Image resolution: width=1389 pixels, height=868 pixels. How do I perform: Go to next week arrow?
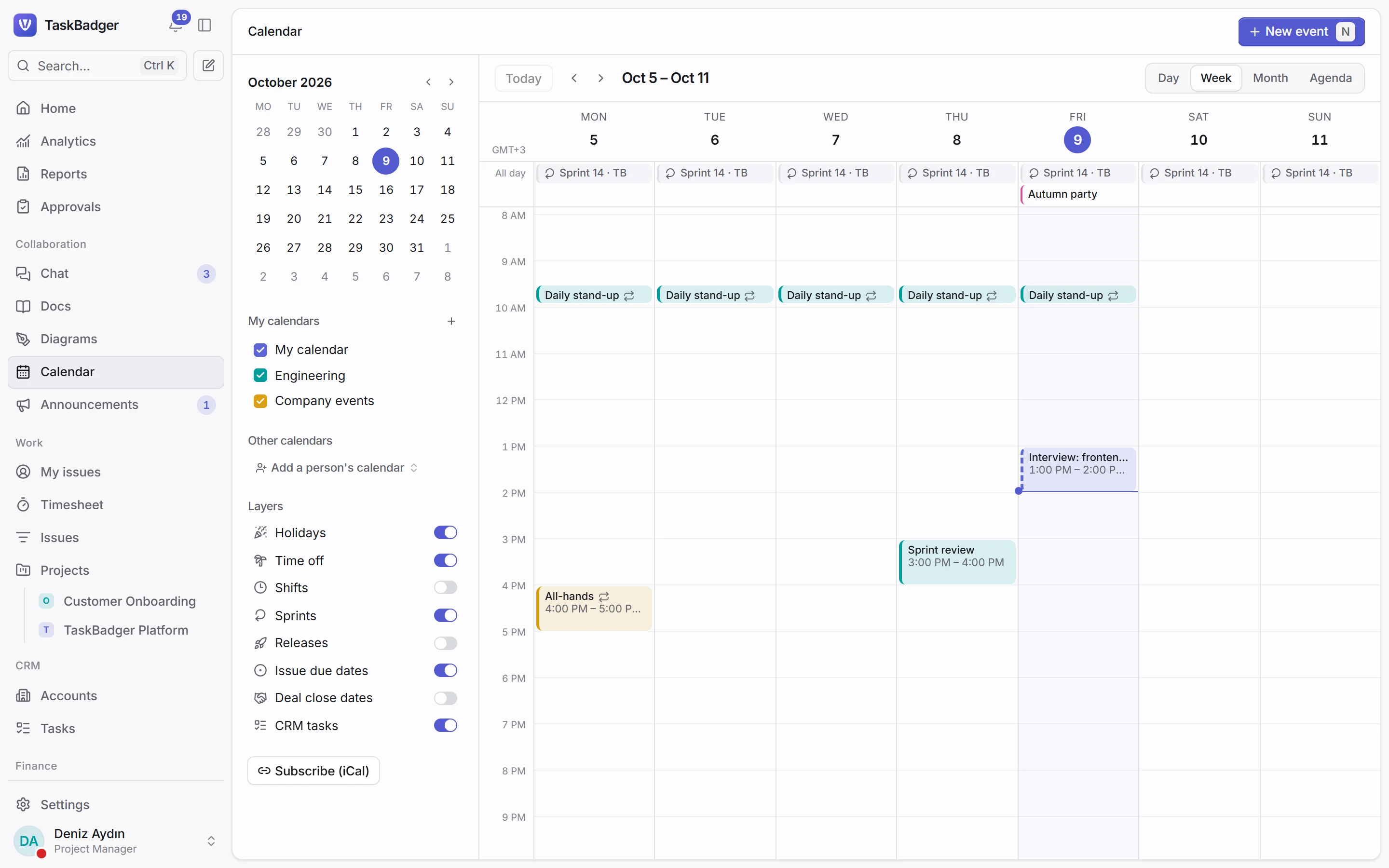tap(600, 78)
